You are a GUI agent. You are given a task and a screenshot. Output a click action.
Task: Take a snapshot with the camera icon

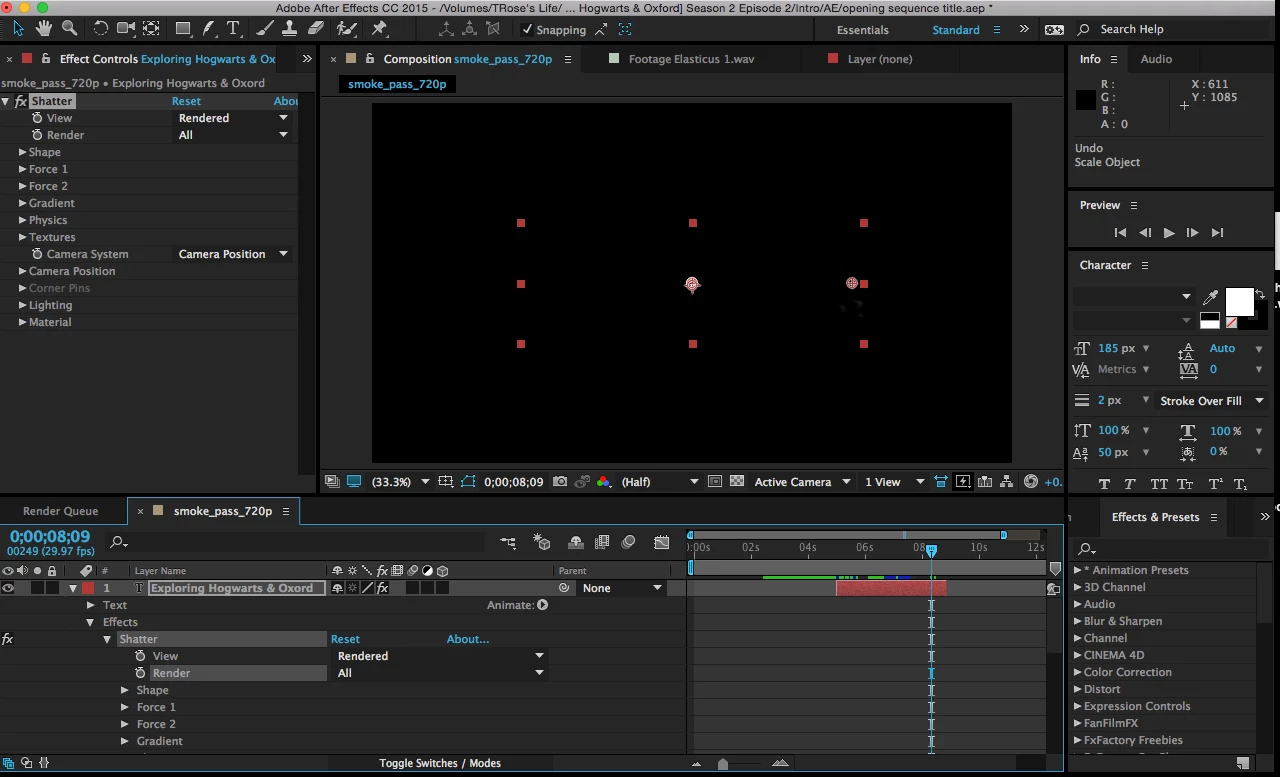coord(560,482)
